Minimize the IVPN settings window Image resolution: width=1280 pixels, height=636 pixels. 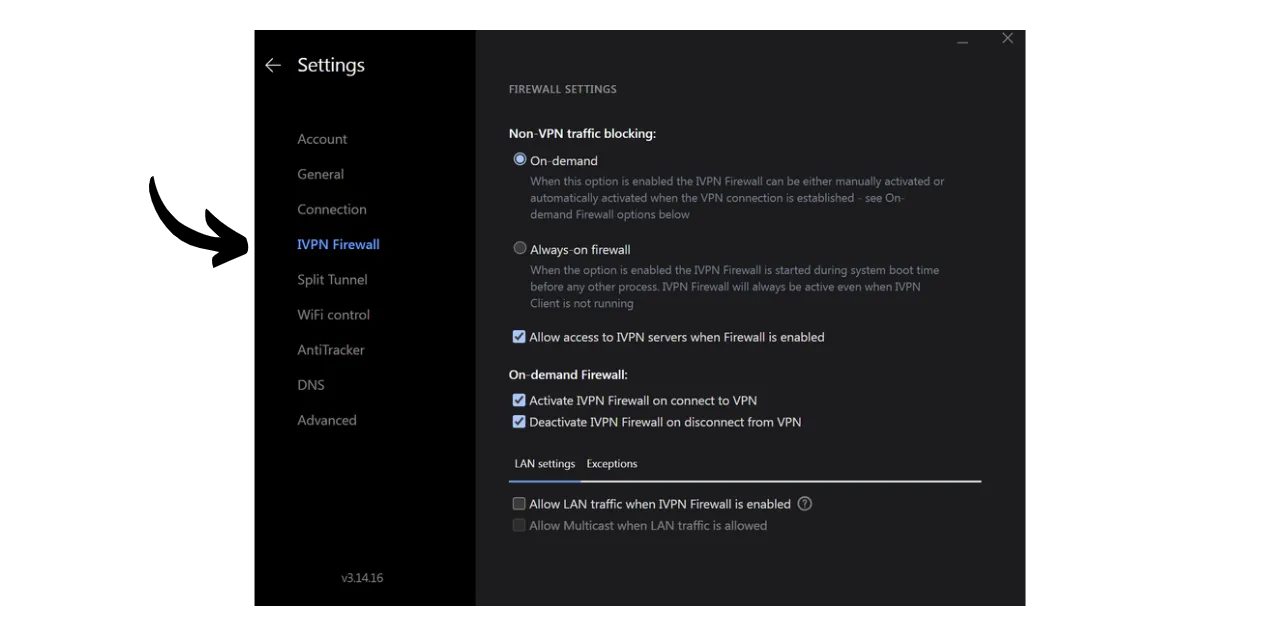click(962, 40)
